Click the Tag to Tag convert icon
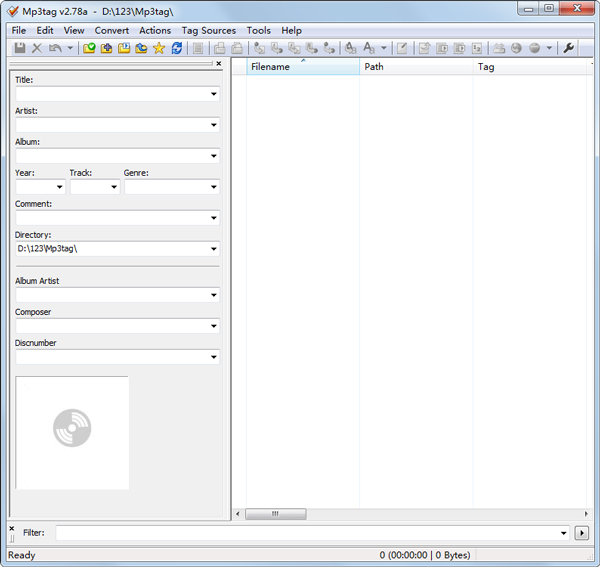This screenshot has height=567, width=600. pyautogui.click(x=329, y=48)
